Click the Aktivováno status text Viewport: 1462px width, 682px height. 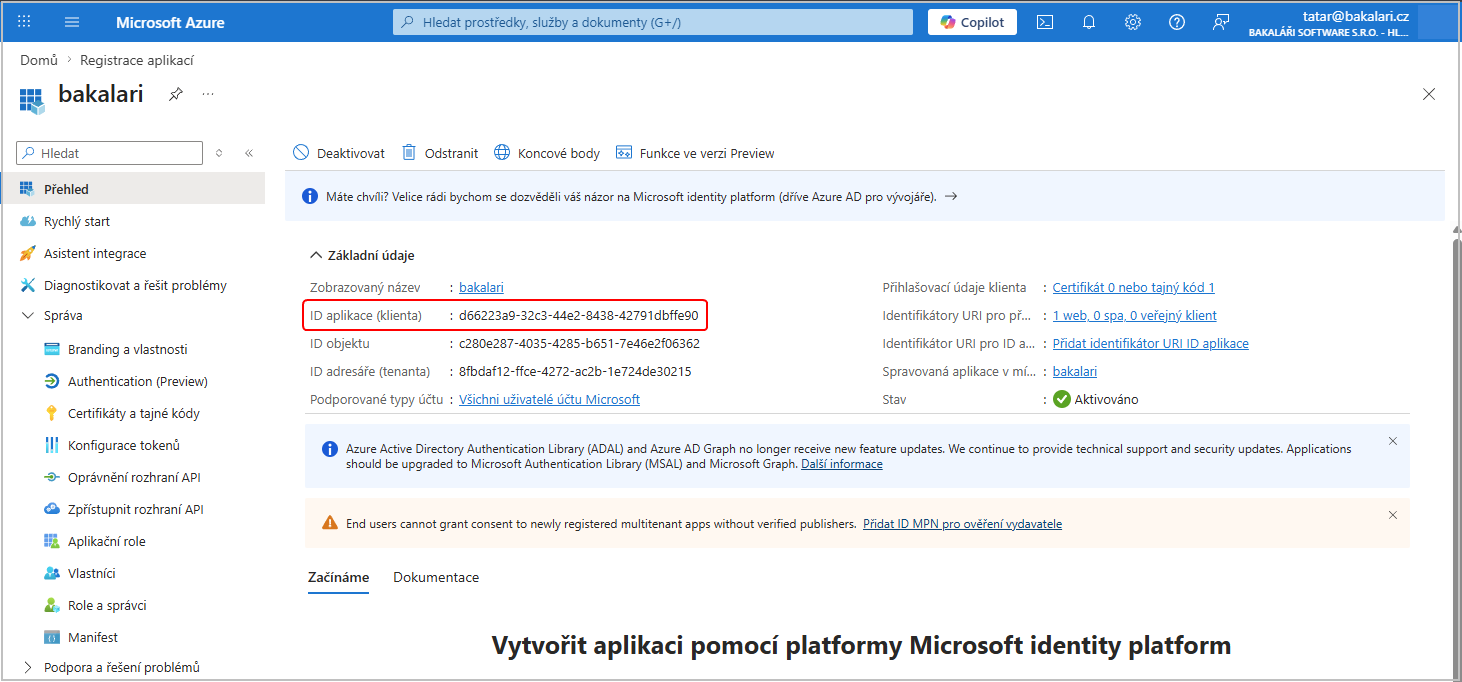coord(1106,399)
